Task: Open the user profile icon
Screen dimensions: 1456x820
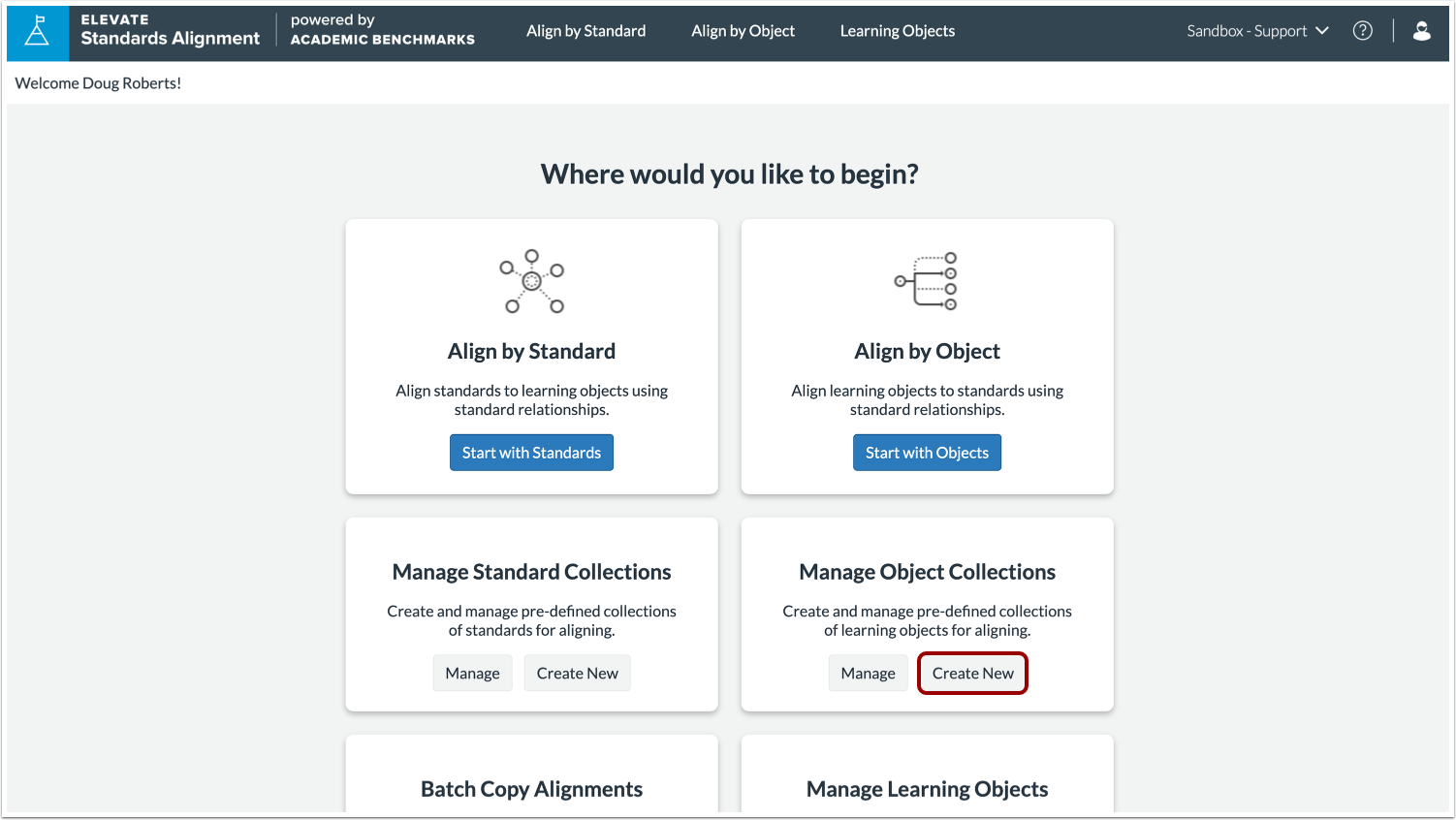Action: pos(1421,31)
